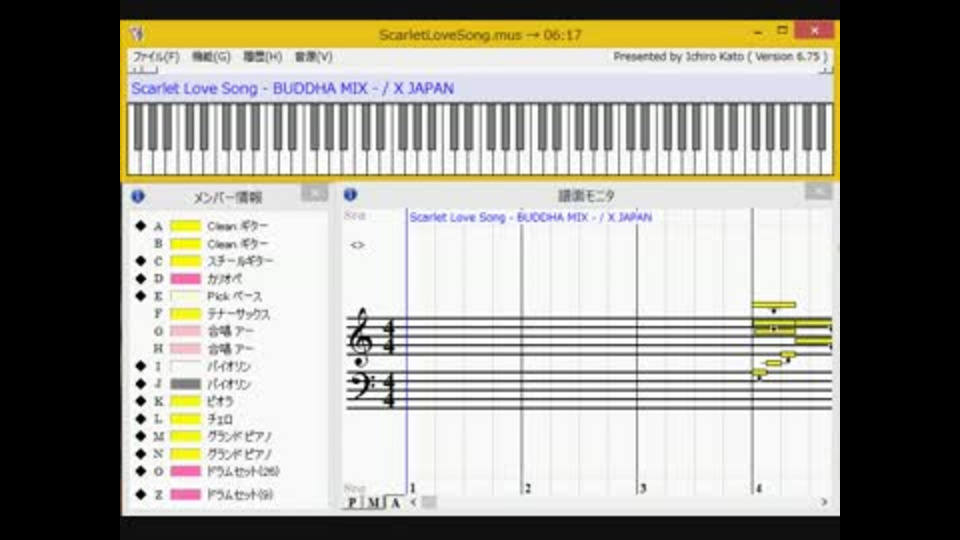
Task: Toggle the diamond marker for member K
Action: pos(141,401)
